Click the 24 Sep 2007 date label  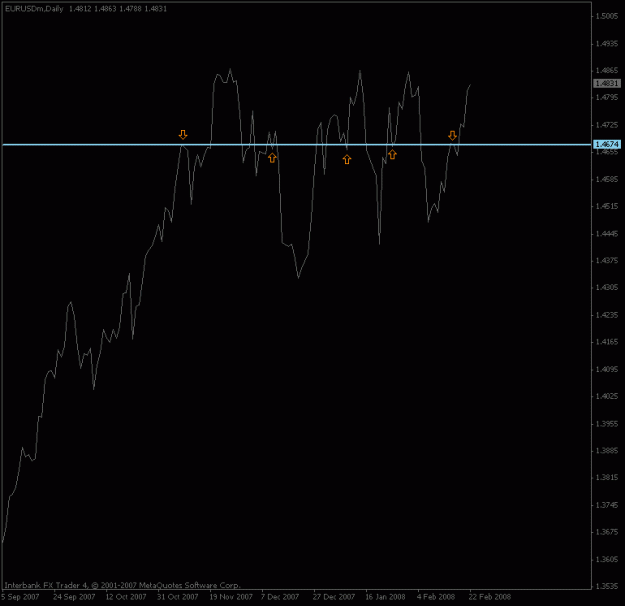74,597
